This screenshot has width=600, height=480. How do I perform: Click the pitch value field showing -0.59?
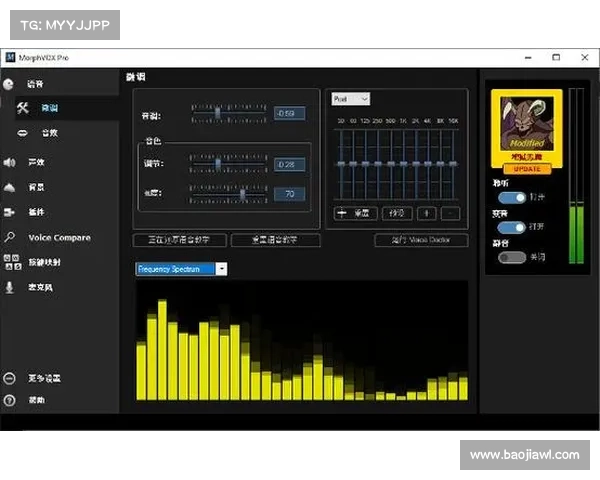coord(290,113)
